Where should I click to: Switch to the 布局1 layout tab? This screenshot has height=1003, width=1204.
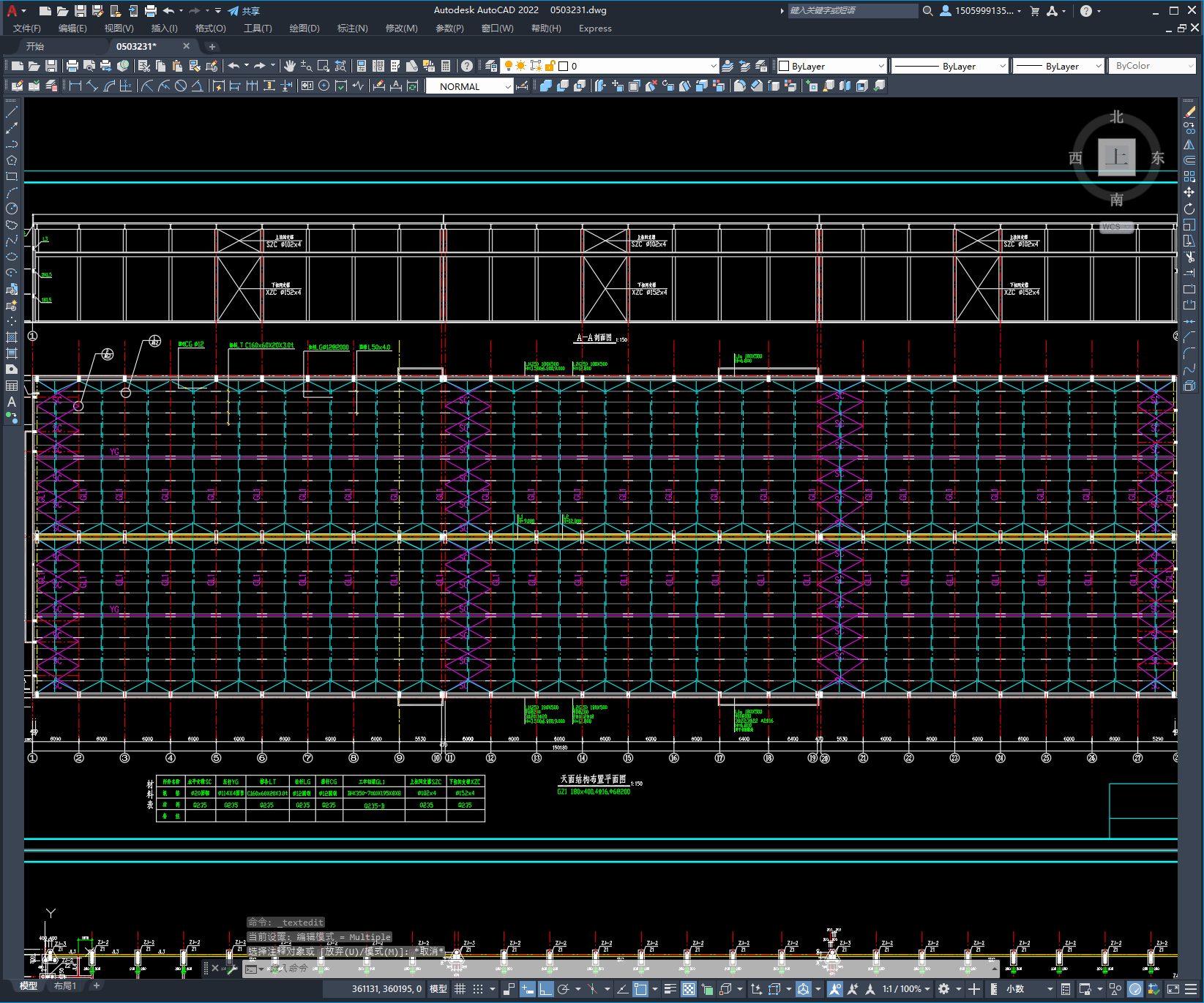pyautogui.click(x=65, y=986)
